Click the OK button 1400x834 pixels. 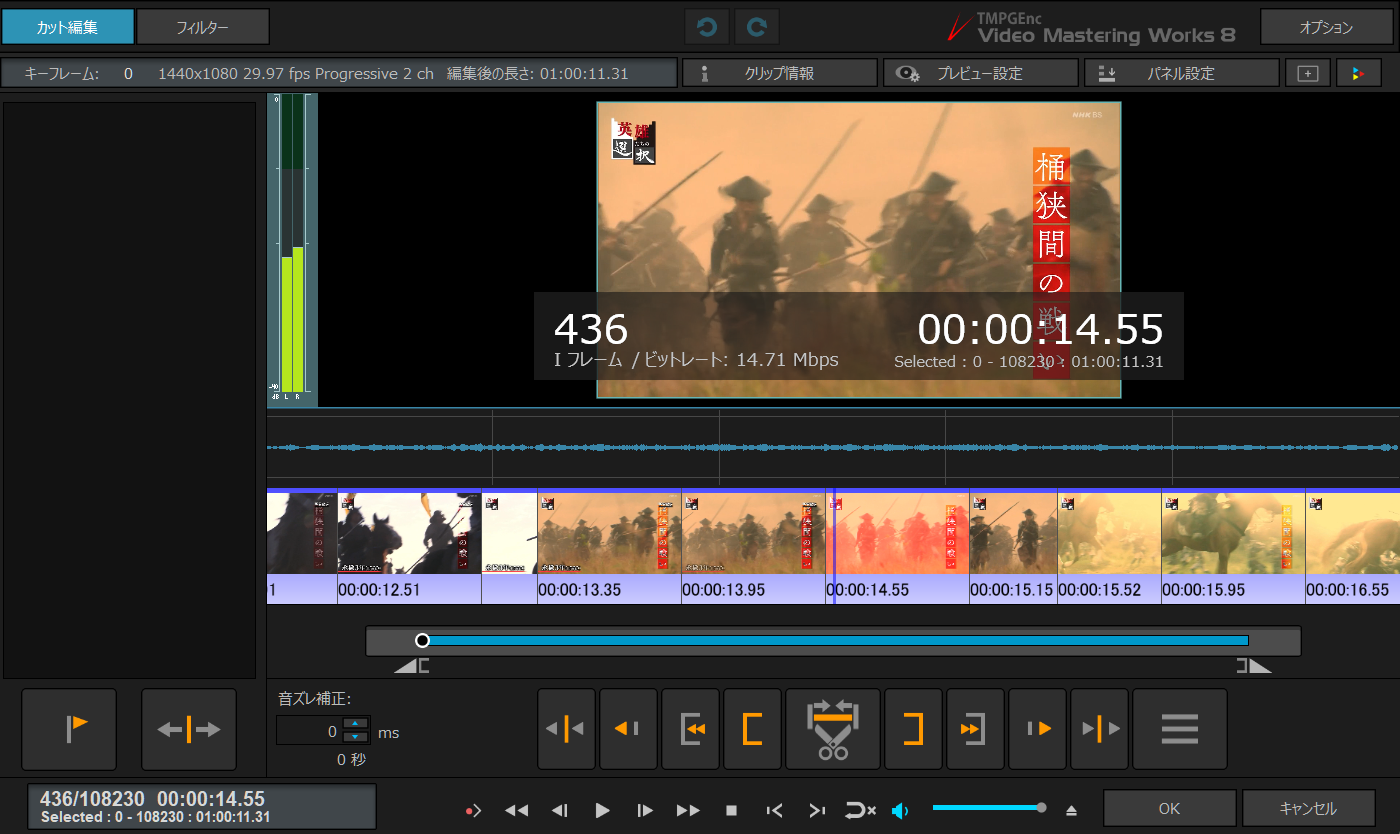pyautogui.click(x=1169, y=808)
